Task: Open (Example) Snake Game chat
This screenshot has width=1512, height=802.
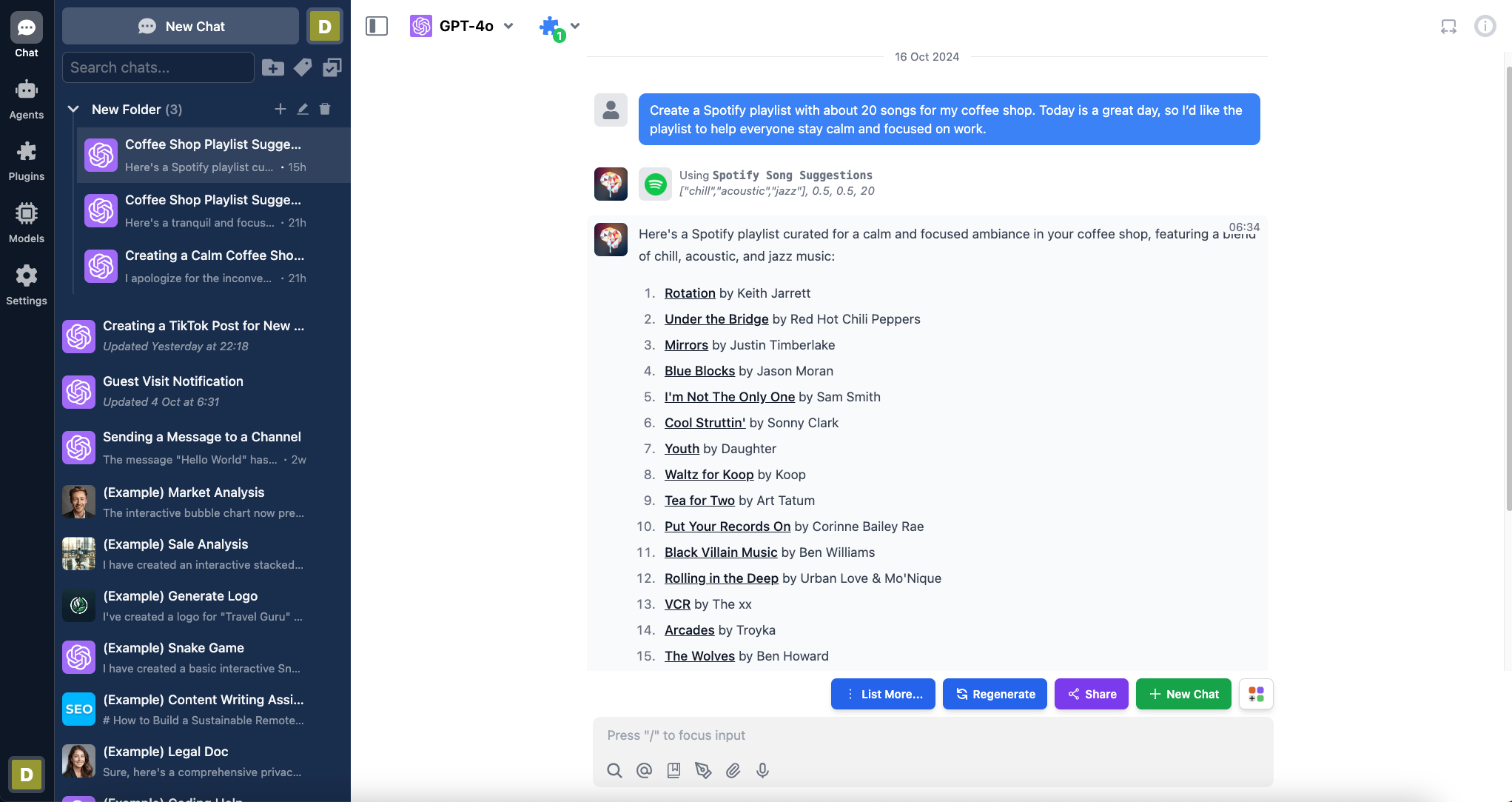Action: click(x=203, y=658)
